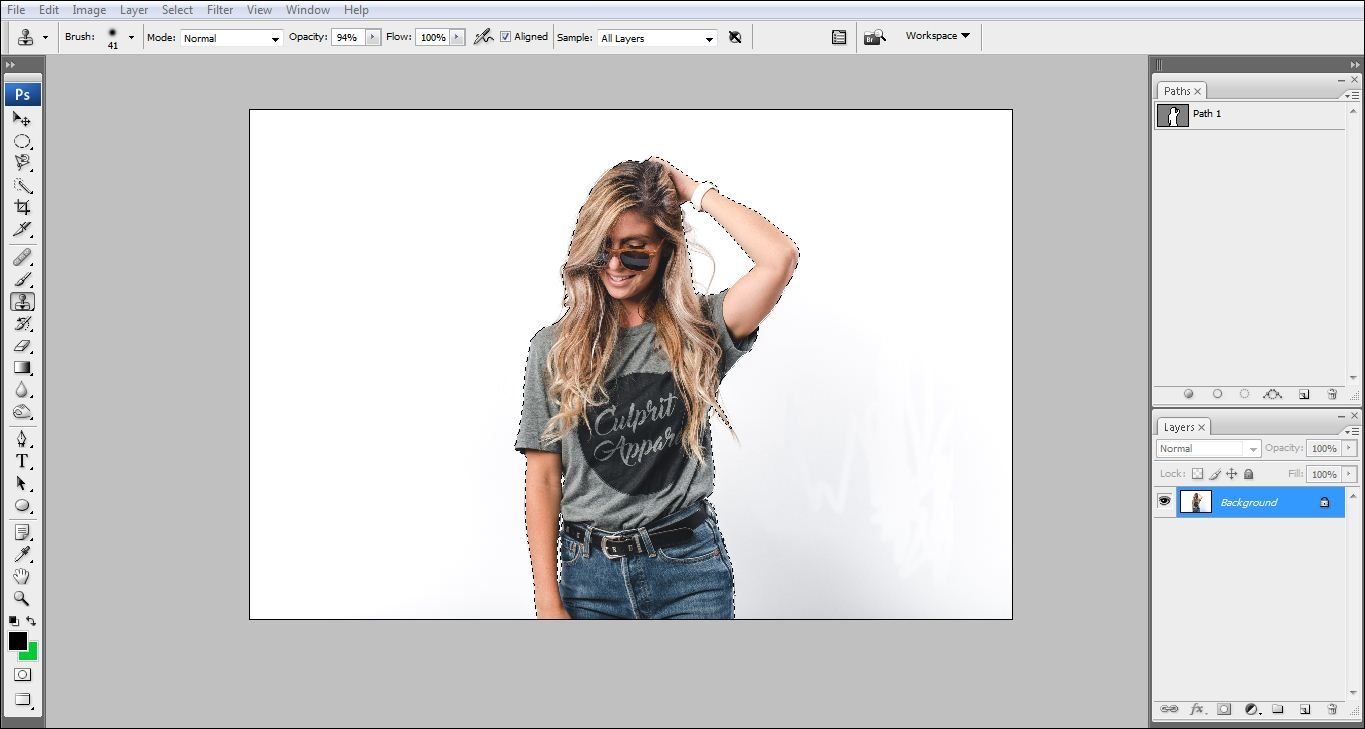The width and height of the screenshot is (1365, 729).
Task: Select the Lasso tool
Action: (22, 163)
